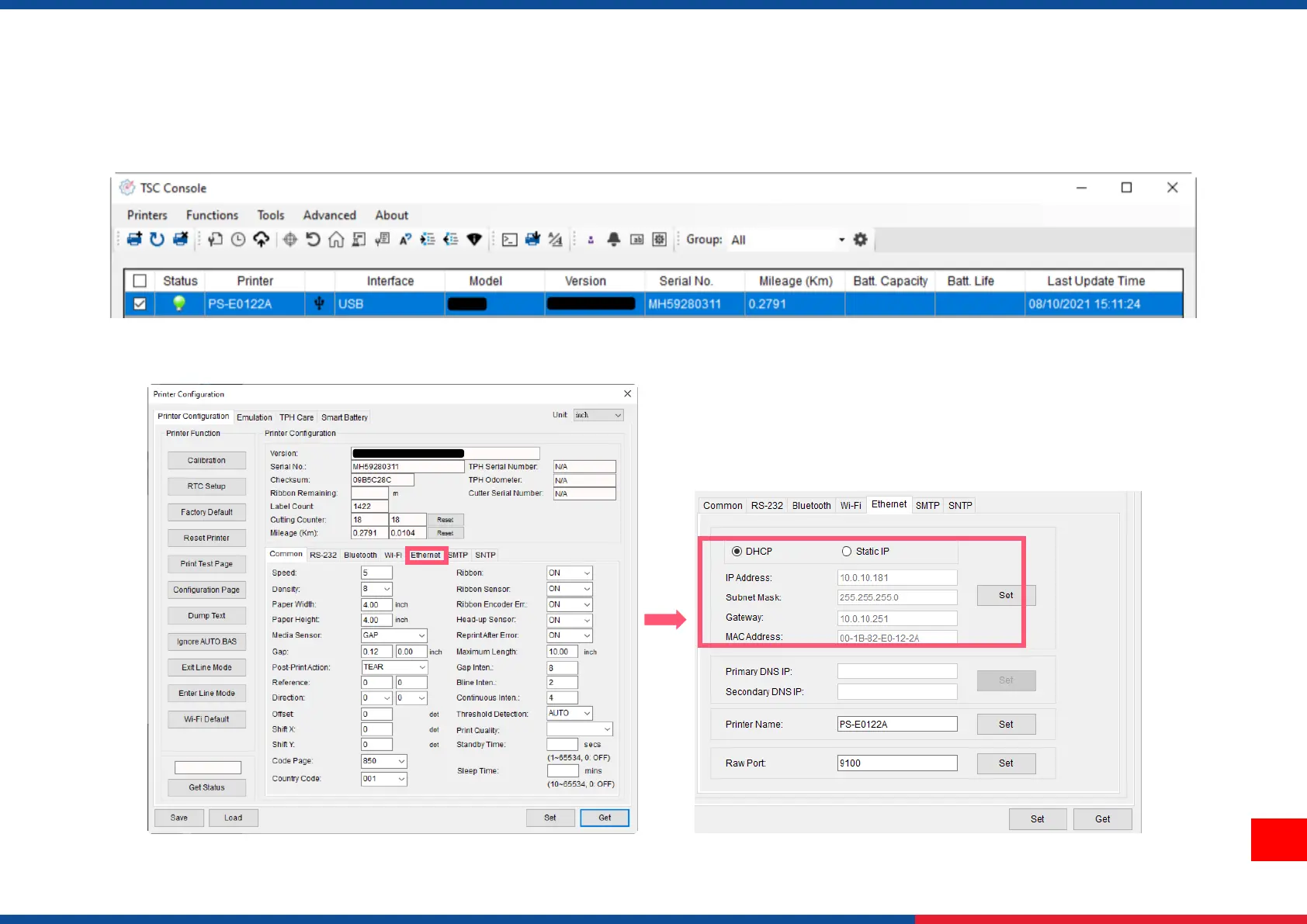The image size is (1307, 924).
Task: Click the blue Refresh arrow icon
Action: (x=157, y=239)
